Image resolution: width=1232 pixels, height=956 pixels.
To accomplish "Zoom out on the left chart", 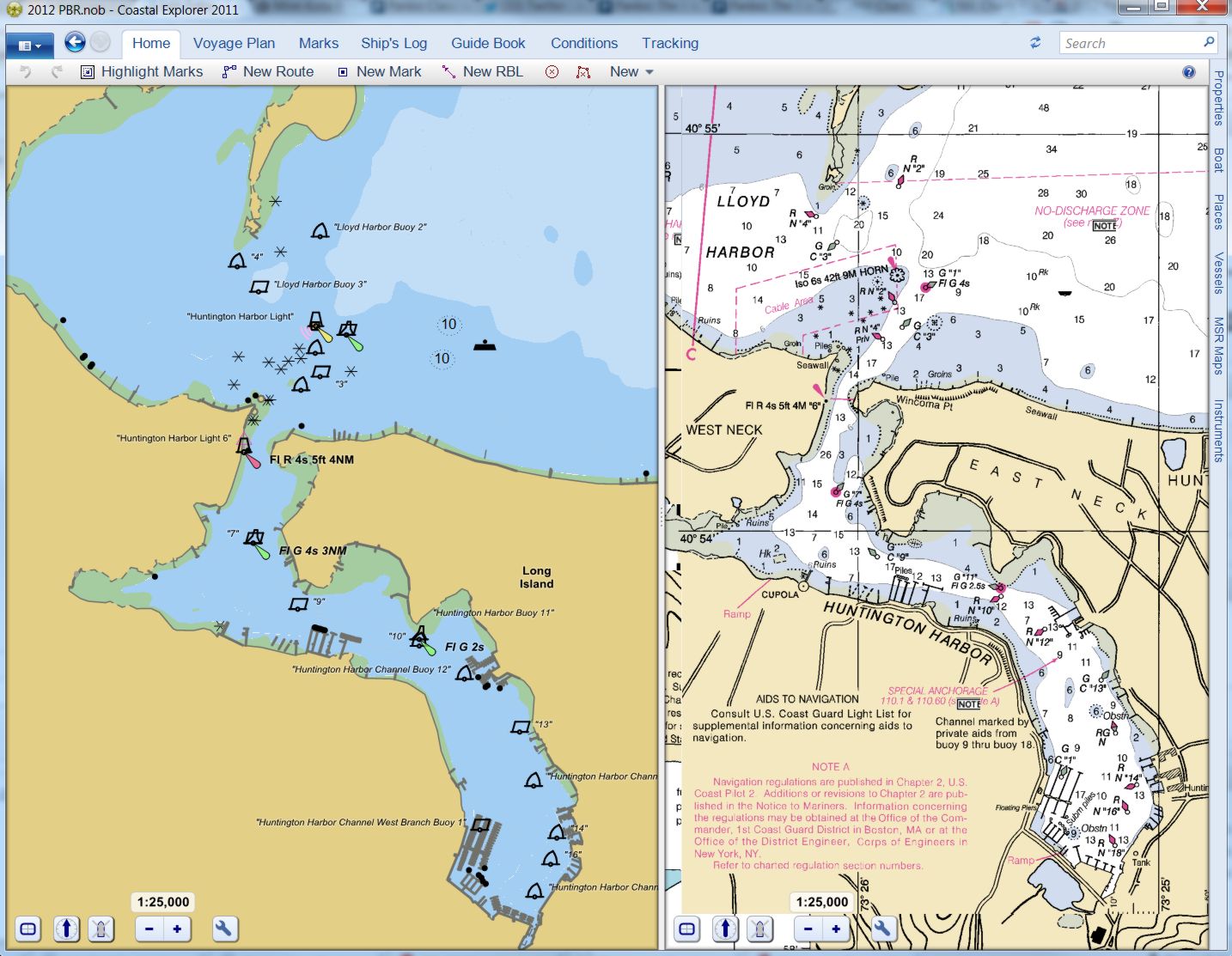I will pos(149,929).
